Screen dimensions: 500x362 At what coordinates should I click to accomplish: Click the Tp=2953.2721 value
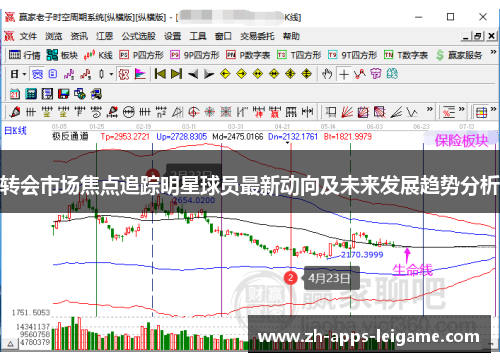point(125,137)
